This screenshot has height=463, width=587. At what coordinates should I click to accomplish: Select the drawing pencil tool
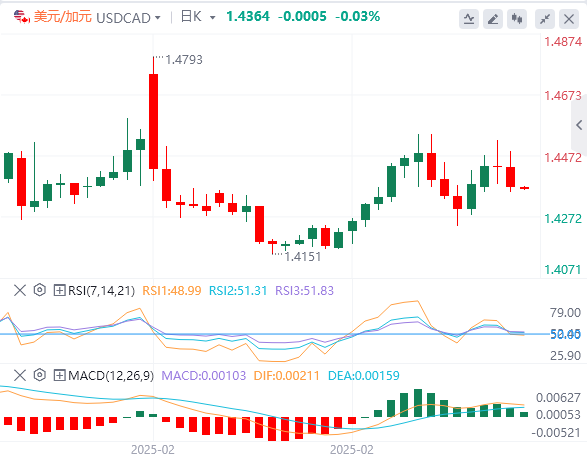[493, 19]
